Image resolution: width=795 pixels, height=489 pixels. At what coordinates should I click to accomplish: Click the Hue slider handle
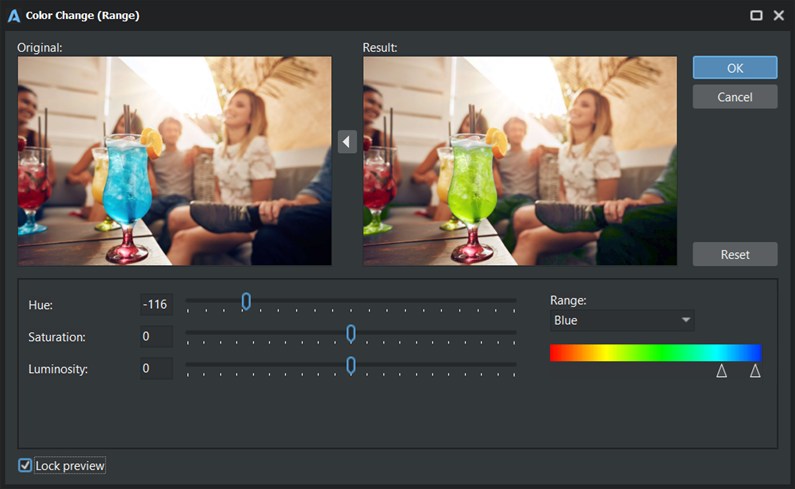(246, 301)
